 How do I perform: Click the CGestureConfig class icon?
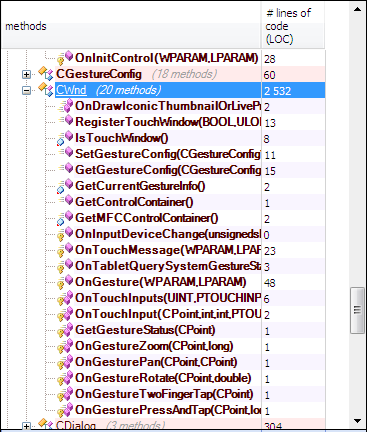click(x=46, y=73)
